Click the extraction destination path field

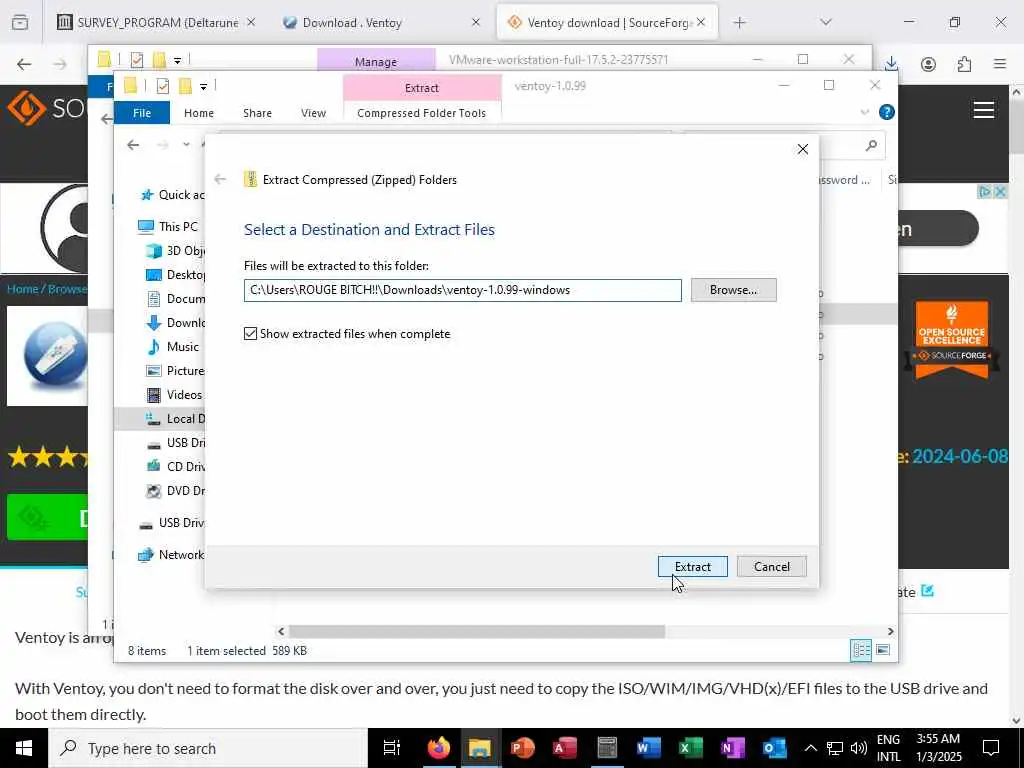[x=462, y=290]
